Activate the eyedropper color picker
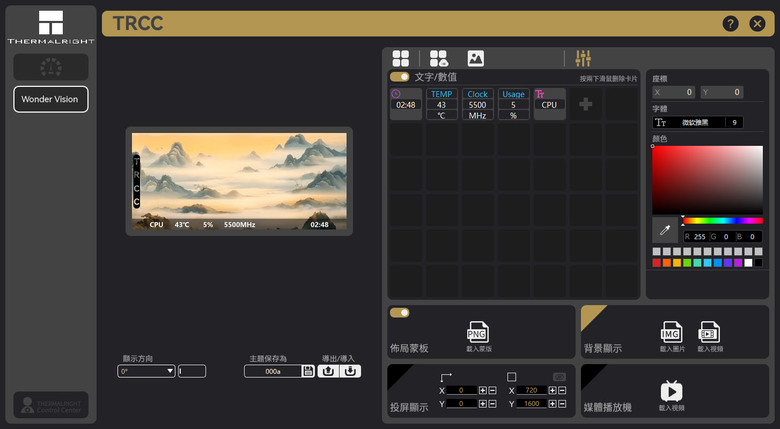 point(665,230)
